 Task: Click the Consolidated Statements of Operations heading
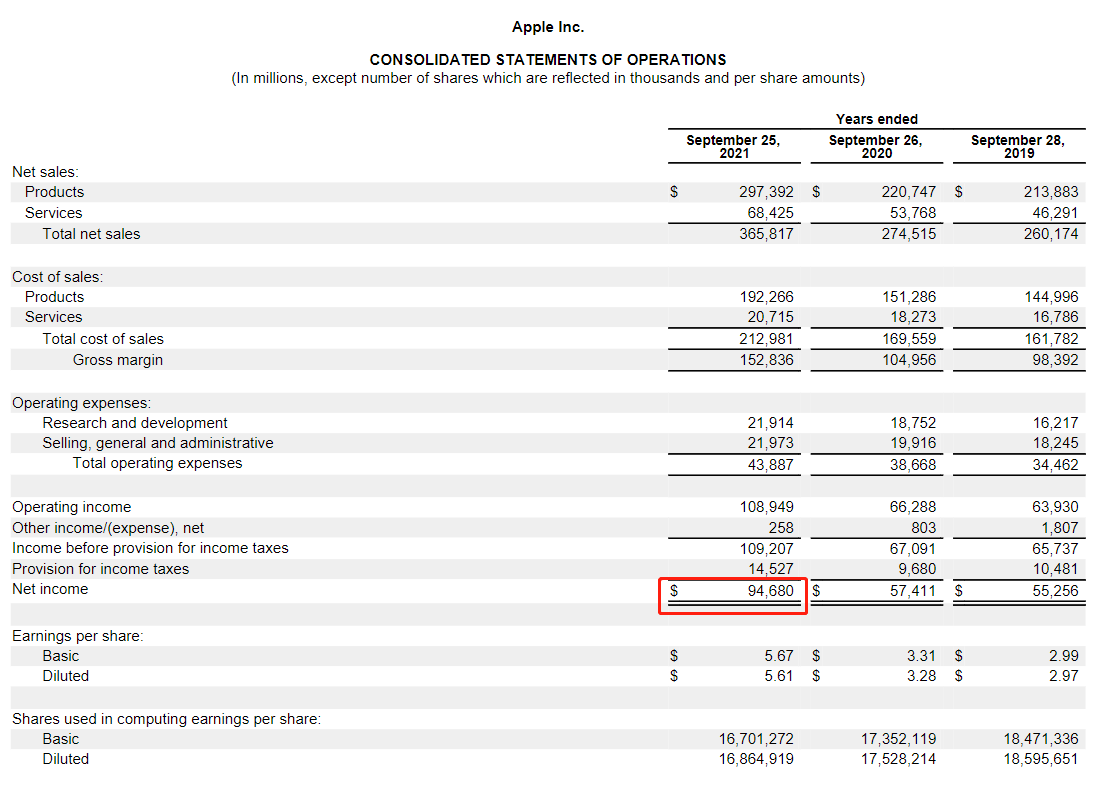[x=548, y=60]
